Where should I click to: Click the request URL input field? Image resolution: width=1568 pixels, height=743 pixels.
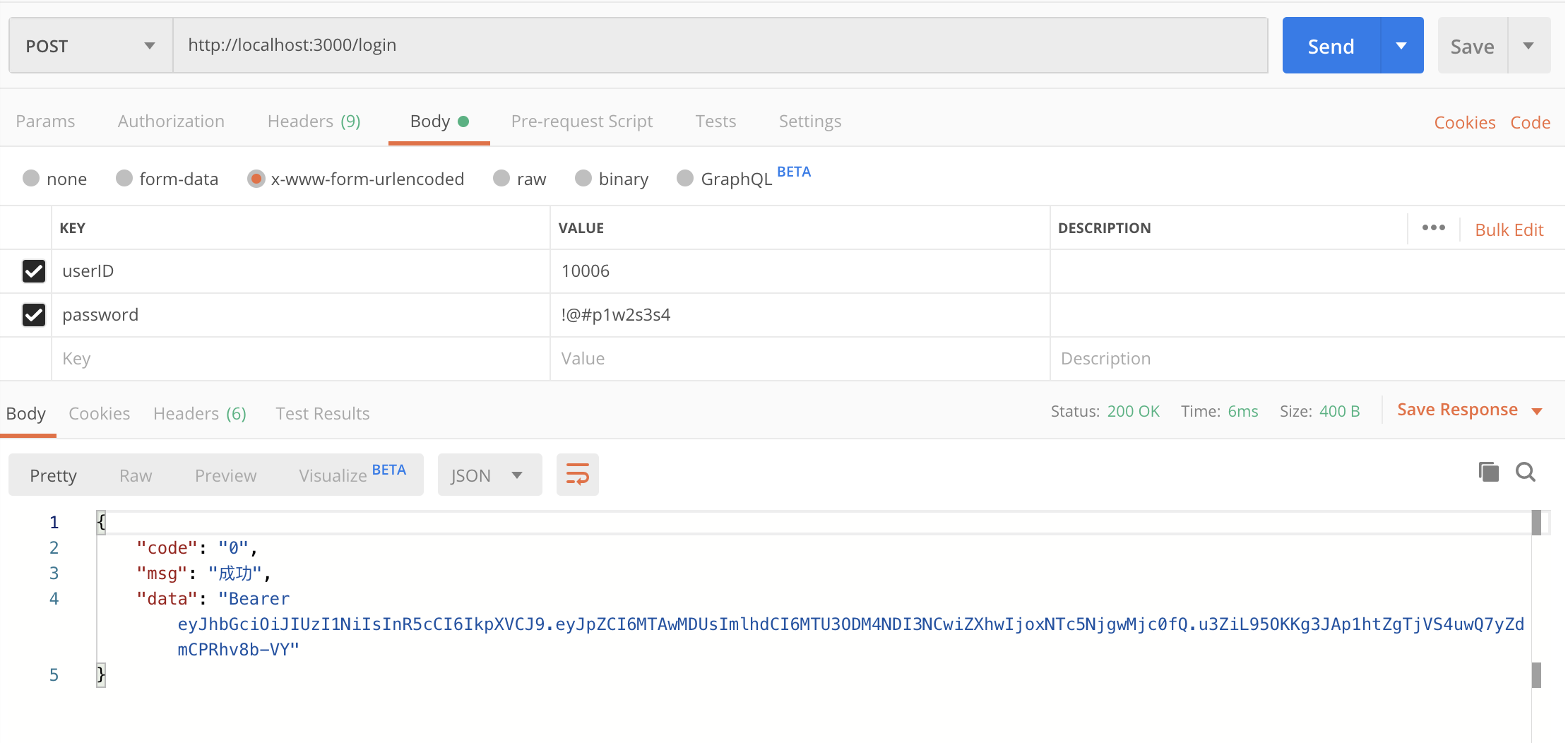(x=719, y=45)
